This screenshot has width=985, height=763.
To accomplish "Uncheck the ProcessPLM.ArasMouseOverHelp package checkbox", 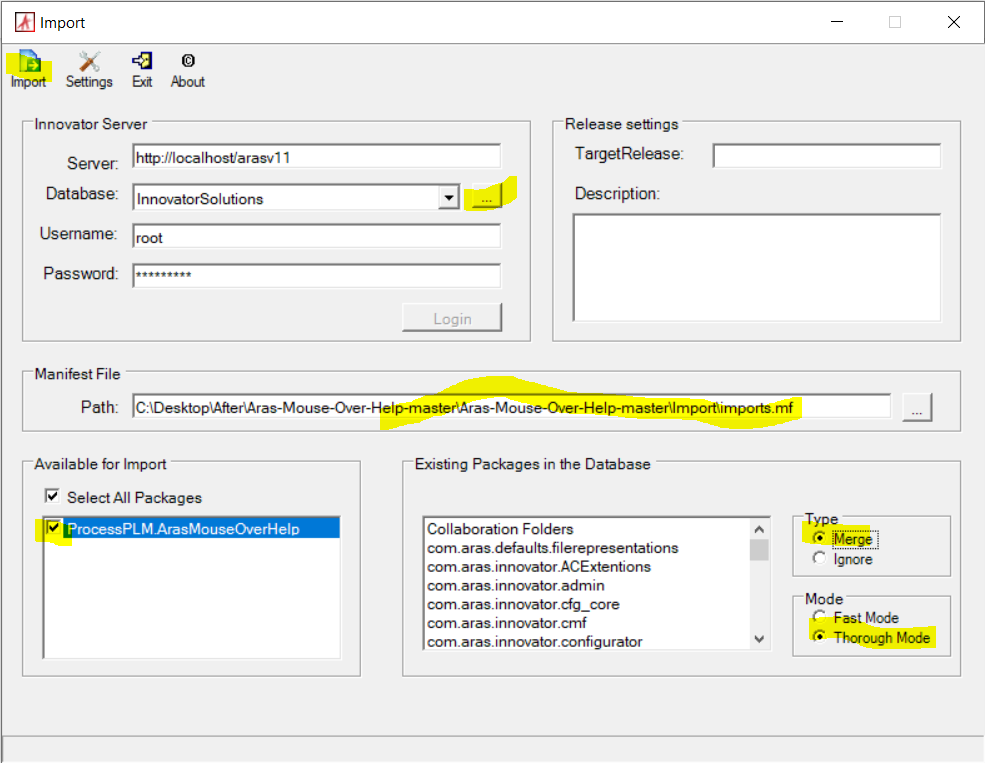I will (53, 529).
